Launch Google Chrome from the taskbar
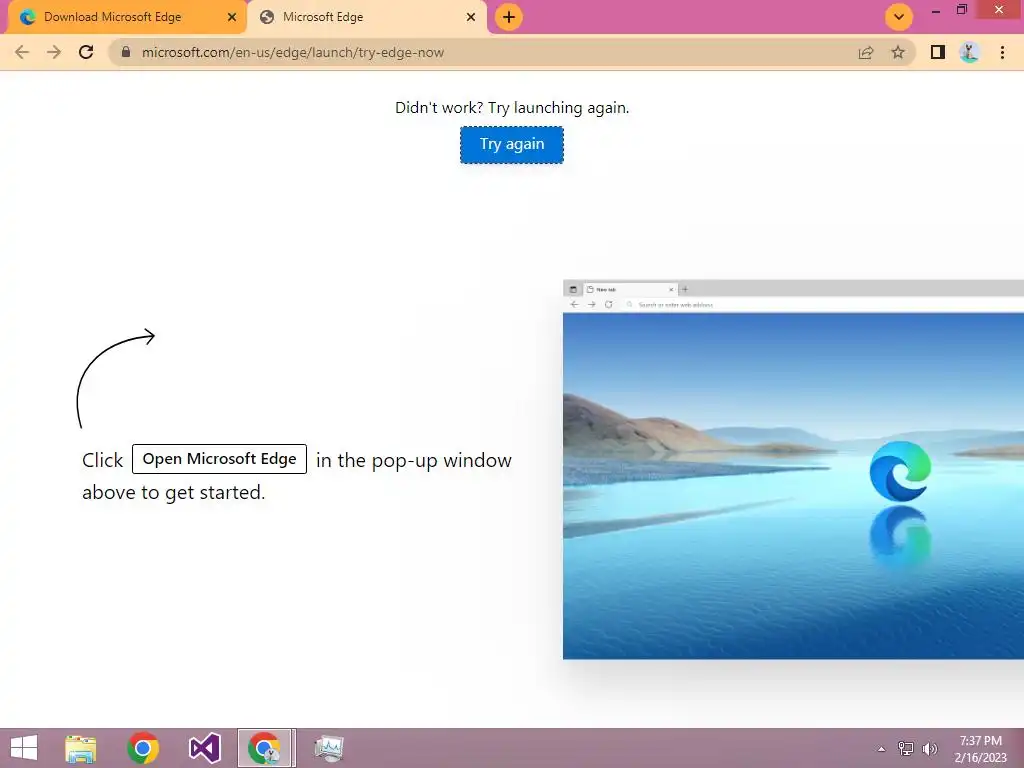 pyautogui.click(x=143, y=748)
